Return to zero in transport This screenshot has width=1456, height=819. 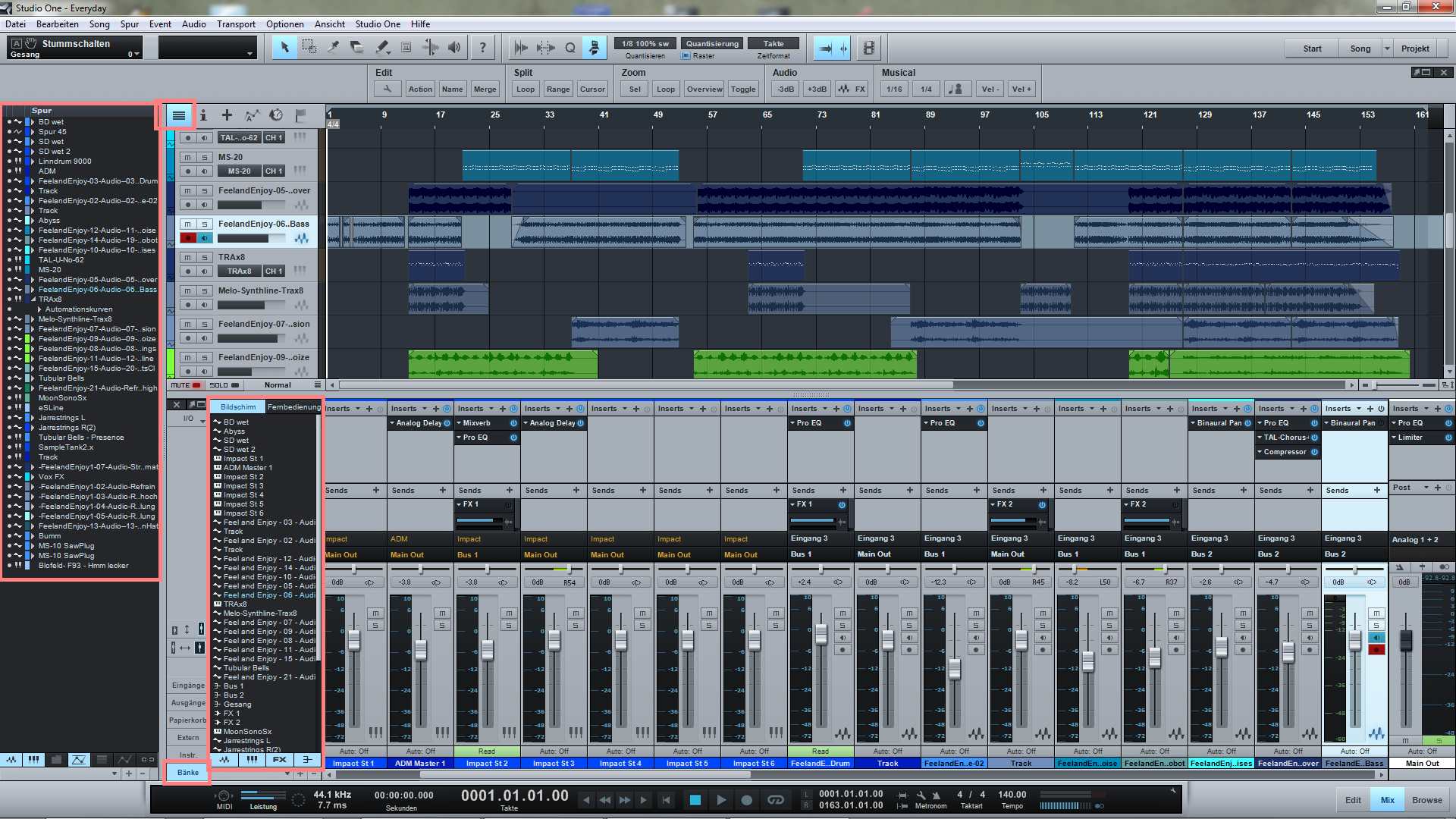(666, 799)
